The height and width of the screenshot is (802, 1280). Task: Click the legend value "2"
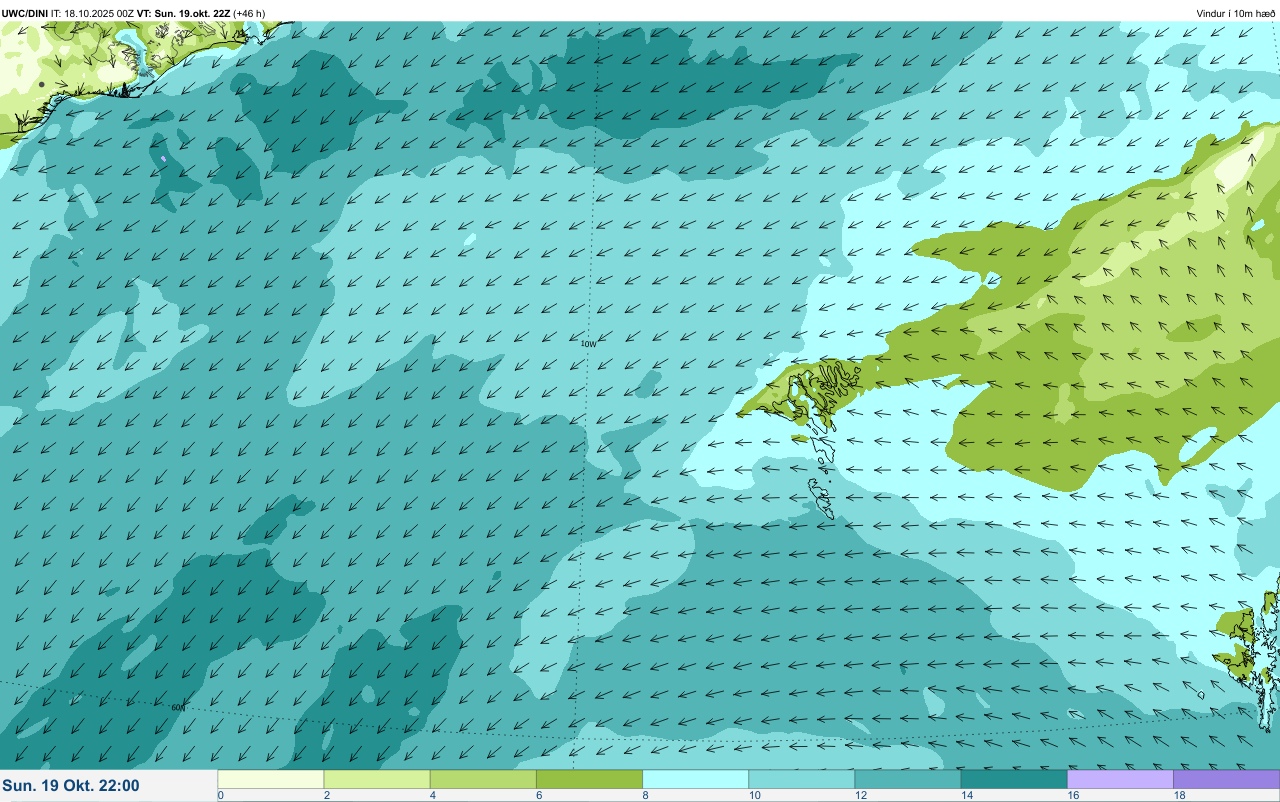pyautogui.click(x=326, y=796)
